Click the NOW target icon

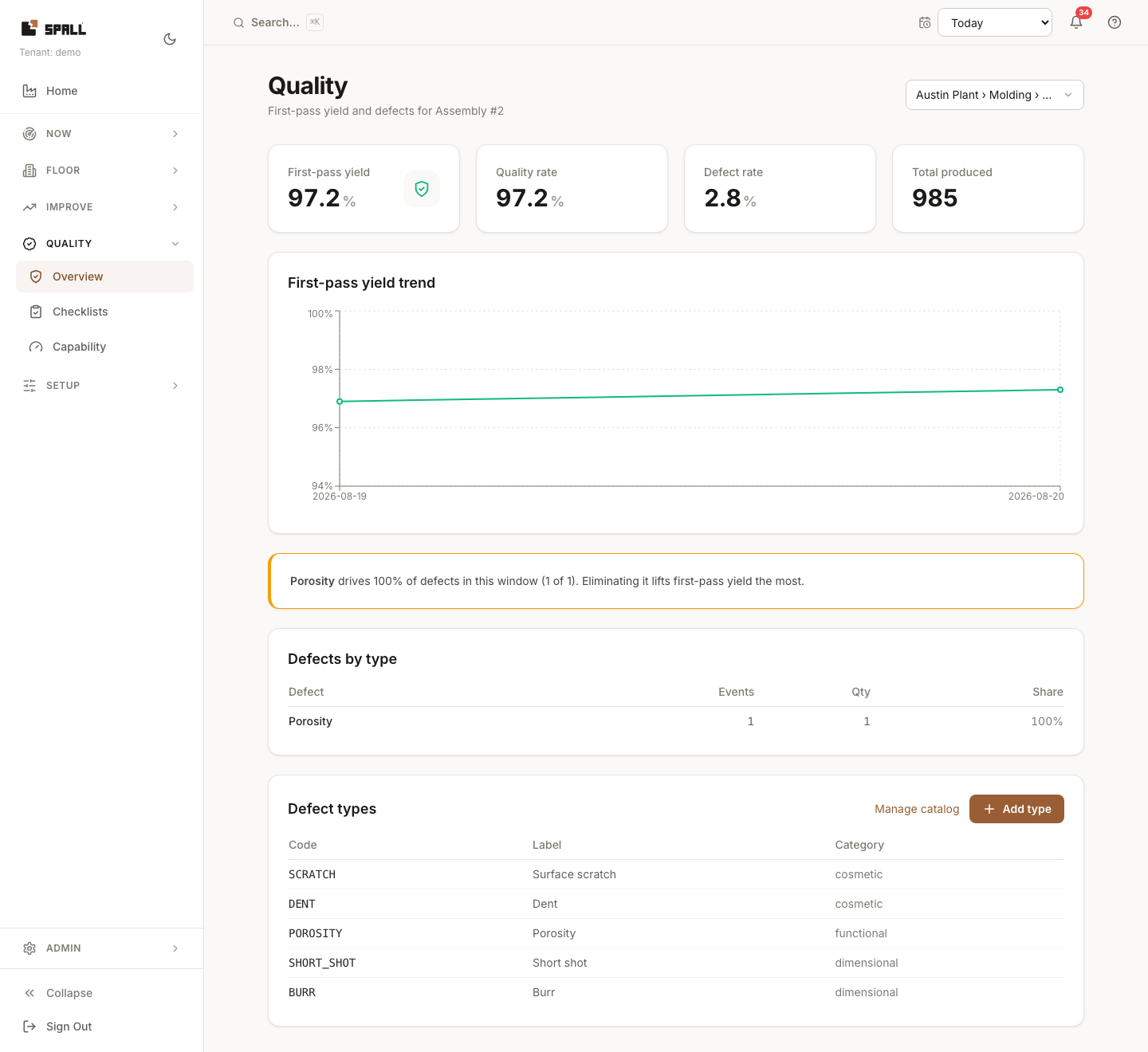click(29, 134)
